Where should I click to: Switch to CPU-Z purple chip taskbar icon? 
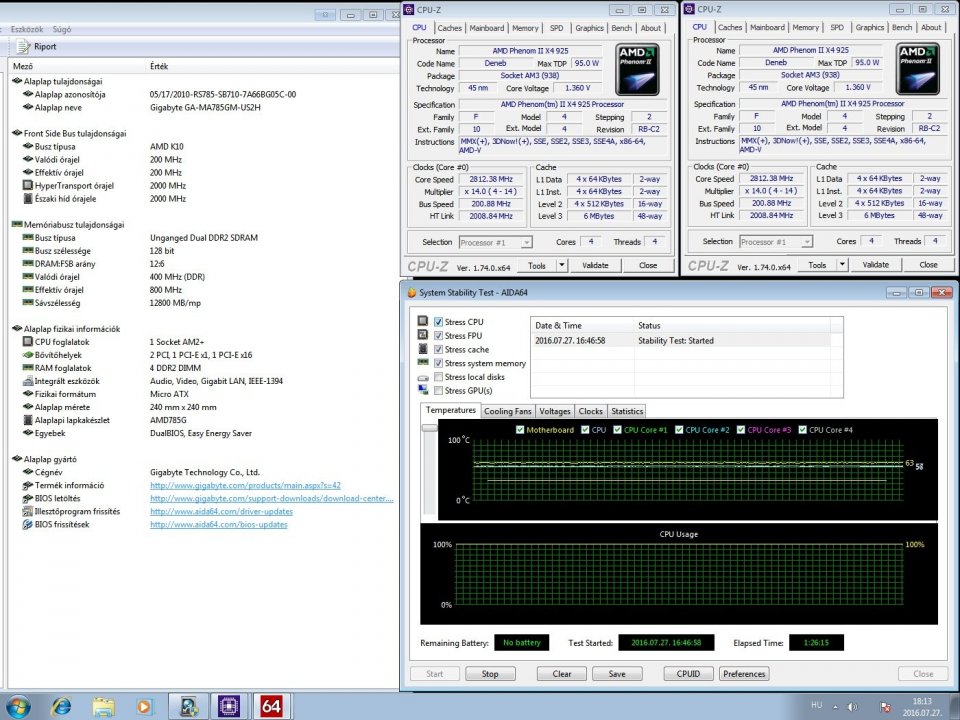(x=228, y=707)
